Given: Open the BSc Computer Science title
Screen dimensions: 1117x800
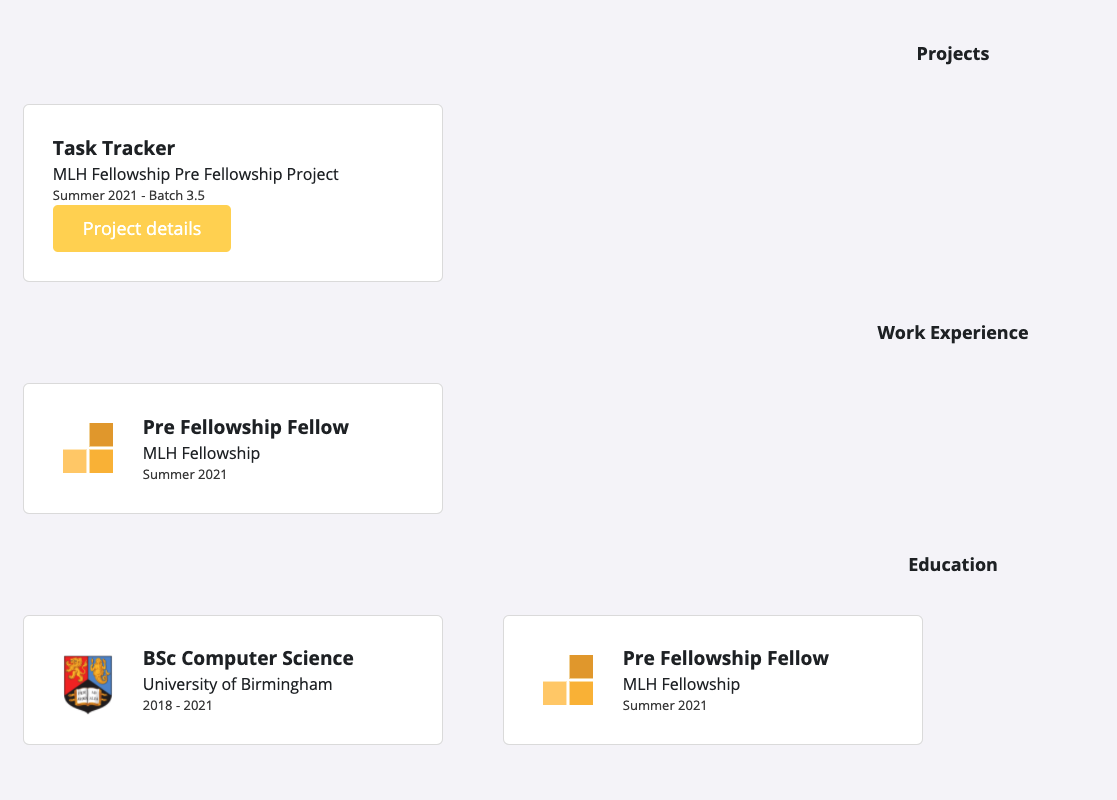Looking at the screenshot, I should (248, 658).
